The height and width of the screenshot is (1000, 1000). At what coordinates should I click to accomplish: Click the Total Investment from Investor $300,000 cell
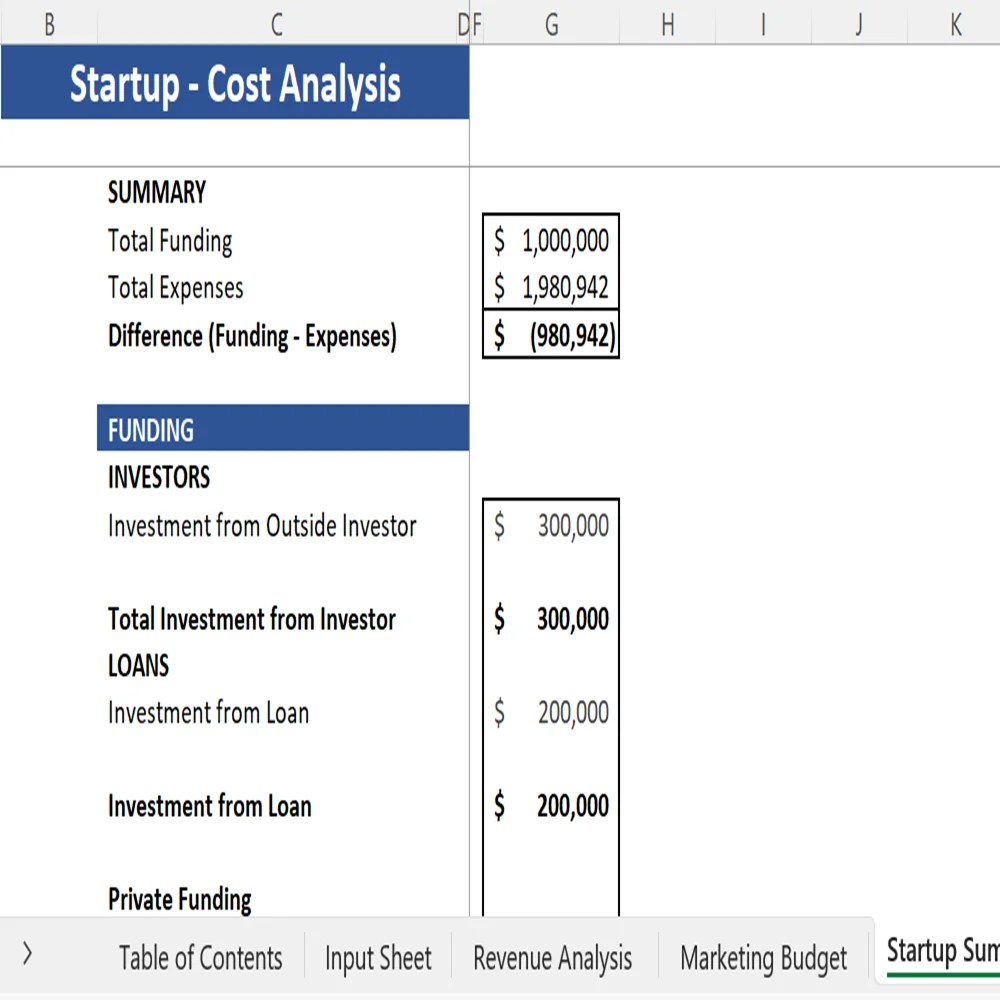[551, 619]
